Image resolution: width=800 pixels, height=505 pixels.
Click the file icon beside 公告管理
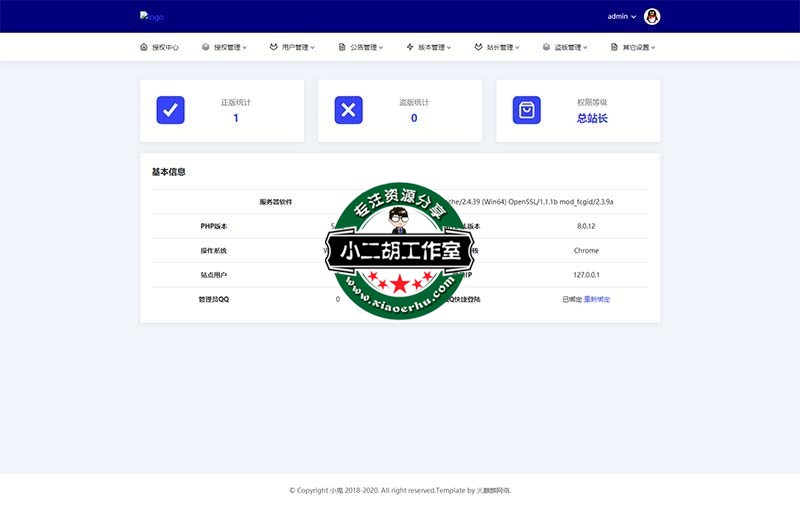click(342, 47)
